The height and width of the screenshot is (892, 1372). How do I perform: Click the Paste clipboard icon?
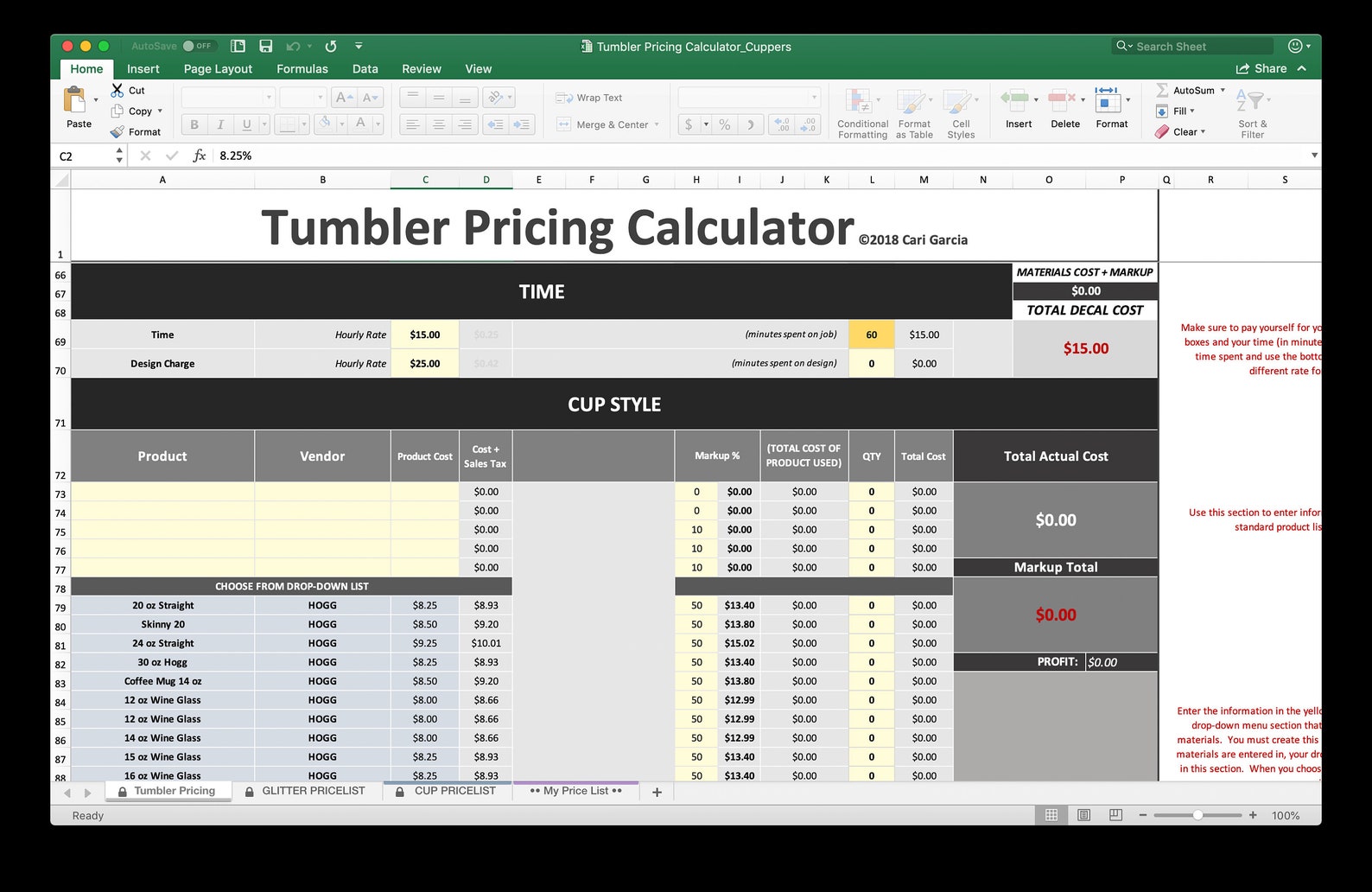pyautogui.click(x=75, y=100)
